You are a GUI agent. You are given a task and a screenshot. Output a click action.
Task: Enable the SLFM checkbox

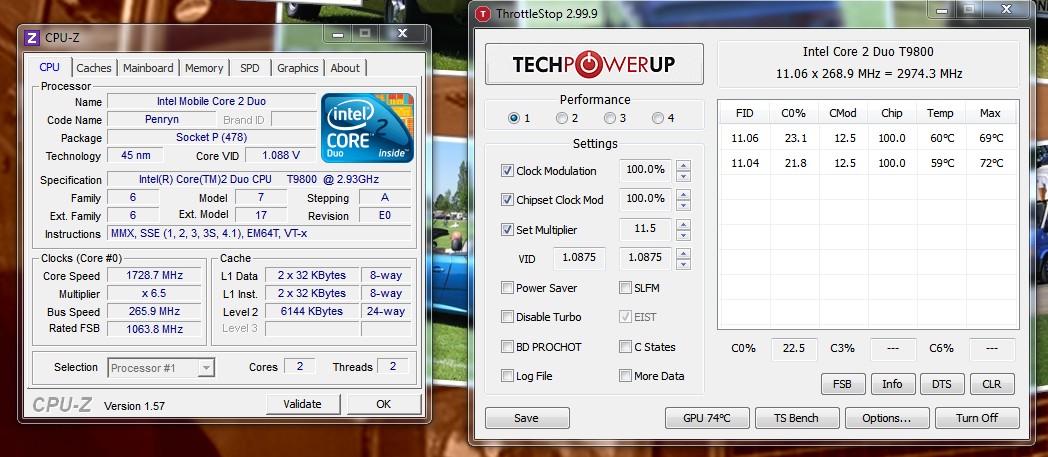click(x=625, y=288)
